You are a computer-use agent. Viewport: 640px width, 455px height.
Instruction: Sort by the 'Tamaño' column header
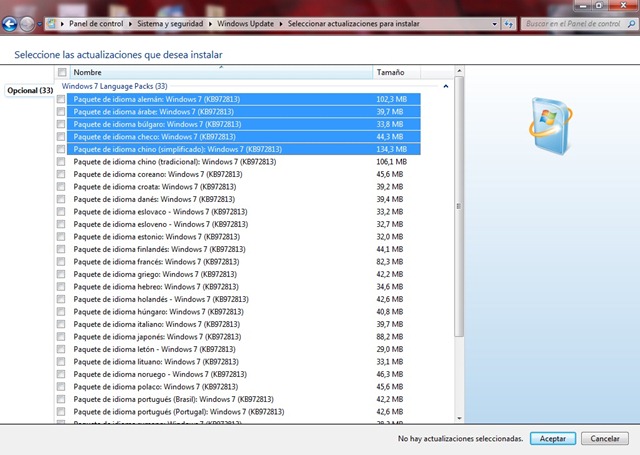point(396,72)
